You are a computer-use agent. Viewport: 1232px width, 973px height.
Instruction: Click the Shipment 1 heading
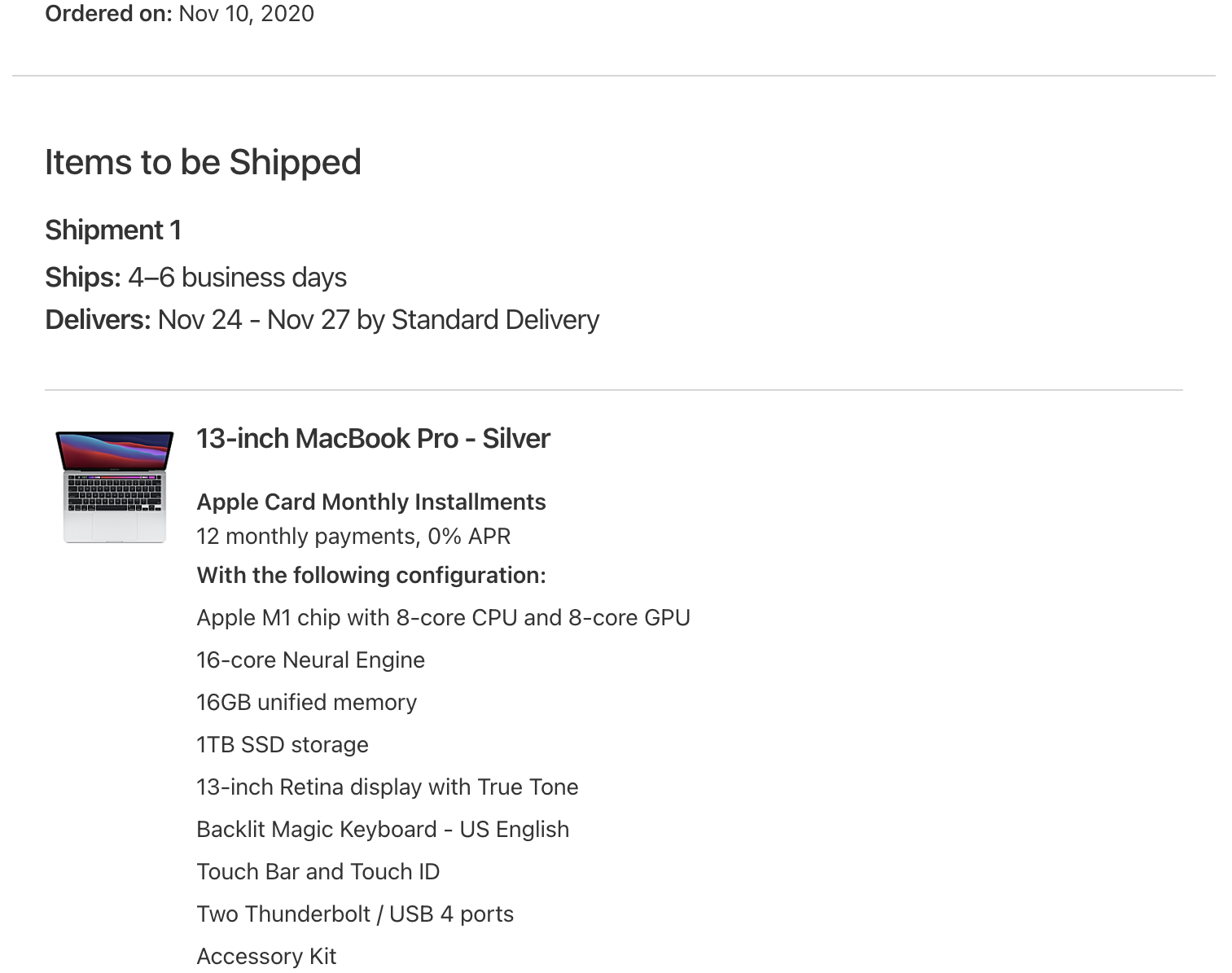click(x=113, y=230)
